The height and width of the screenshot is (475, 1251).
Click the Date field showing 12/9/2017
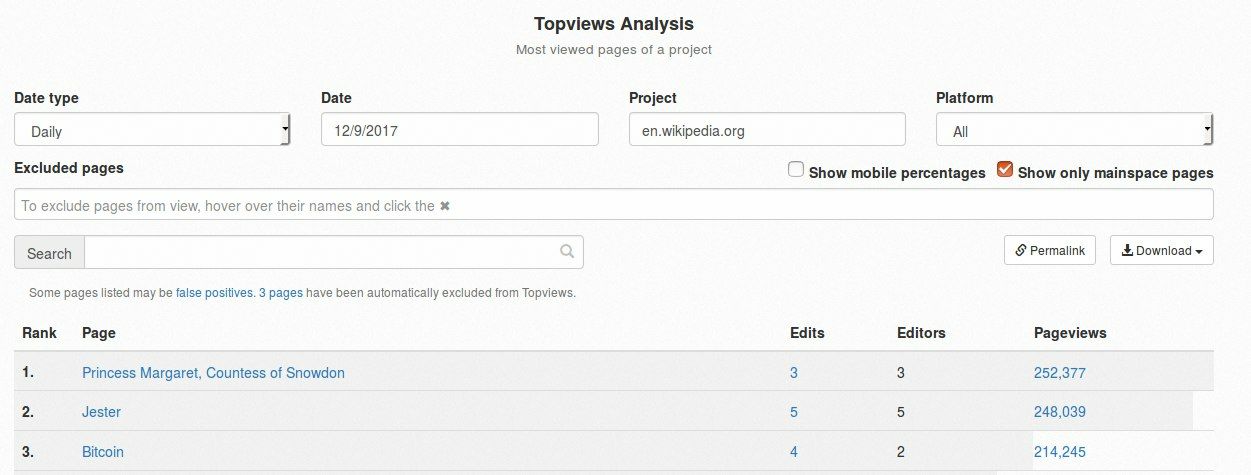460,129
